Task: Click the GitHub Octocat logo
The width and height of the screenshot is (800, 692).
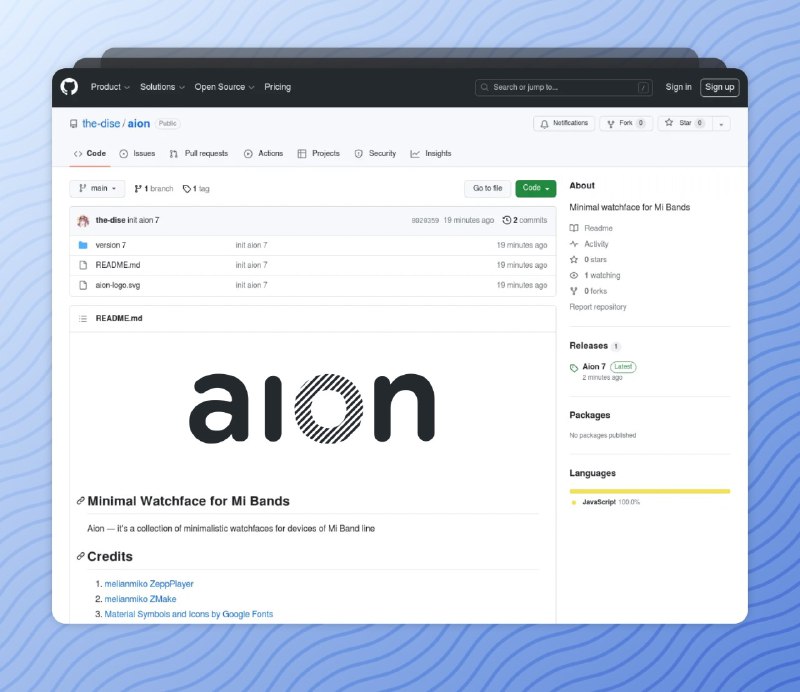Action: [x=69, y=87]
